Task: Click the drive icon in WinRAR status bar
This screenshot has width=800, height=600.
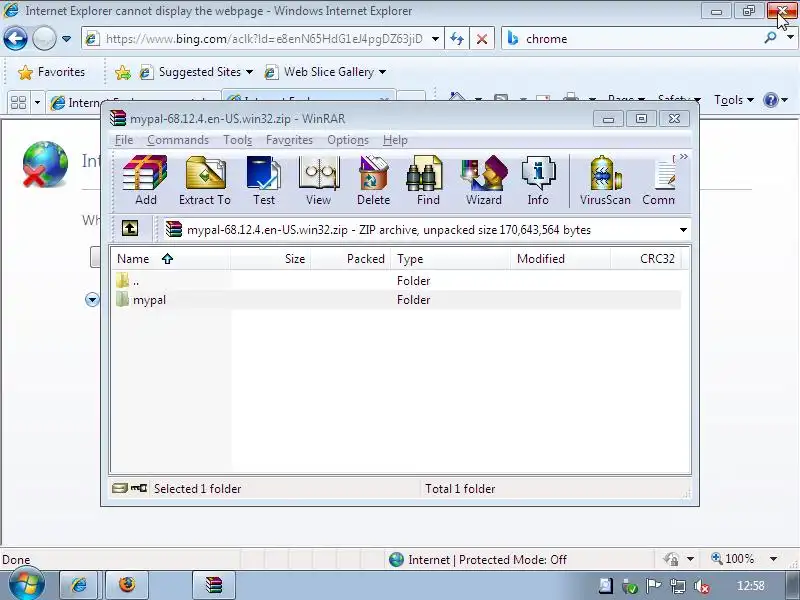Action: (119, 488)
